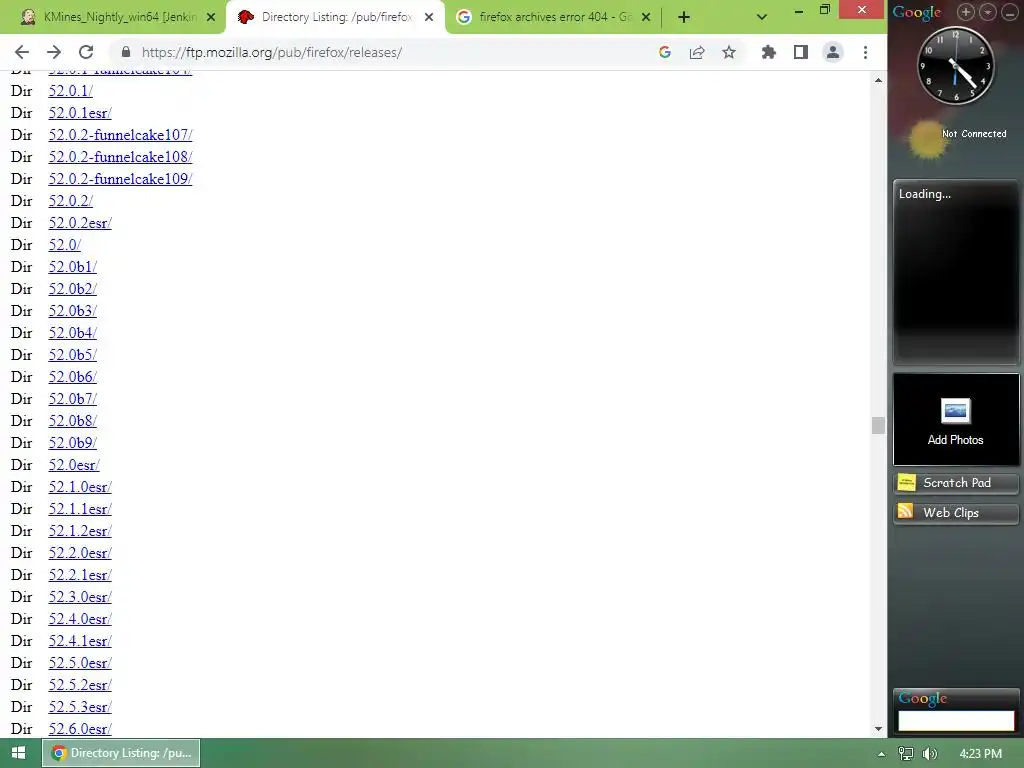
Task: Add a gadget in Google sidebar
Action: click(x=965, y=11)
